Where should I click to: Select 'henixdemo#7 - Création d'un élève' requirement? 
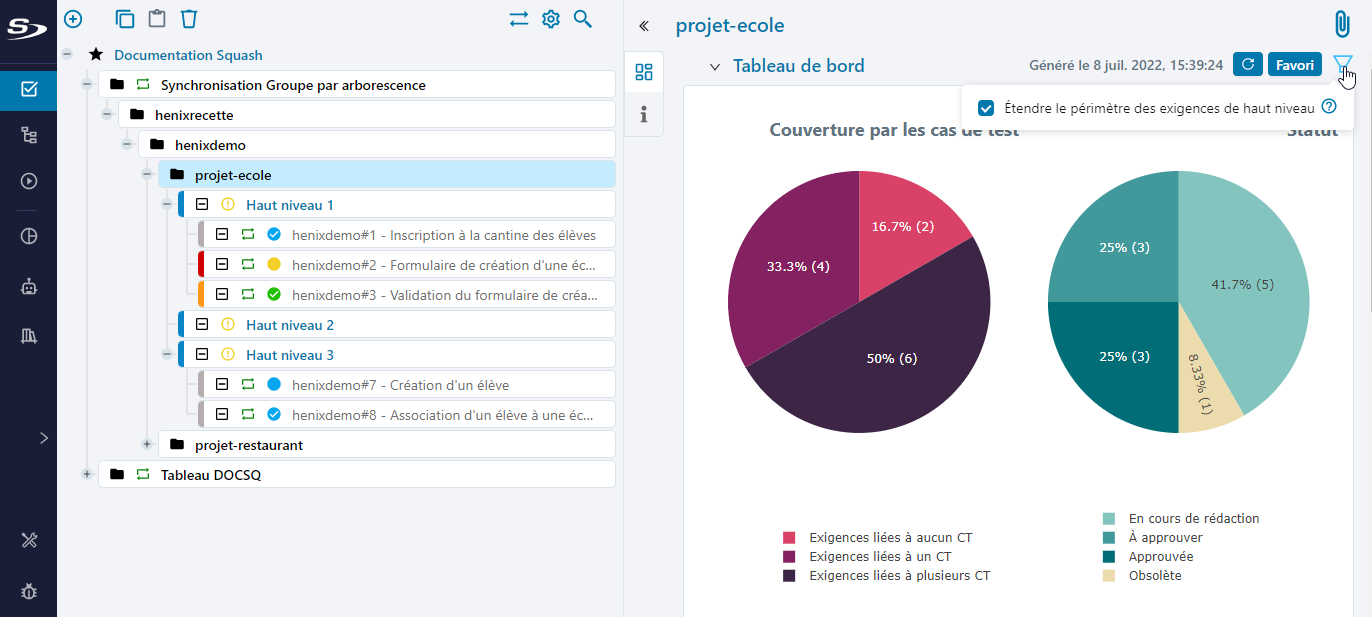400,385
